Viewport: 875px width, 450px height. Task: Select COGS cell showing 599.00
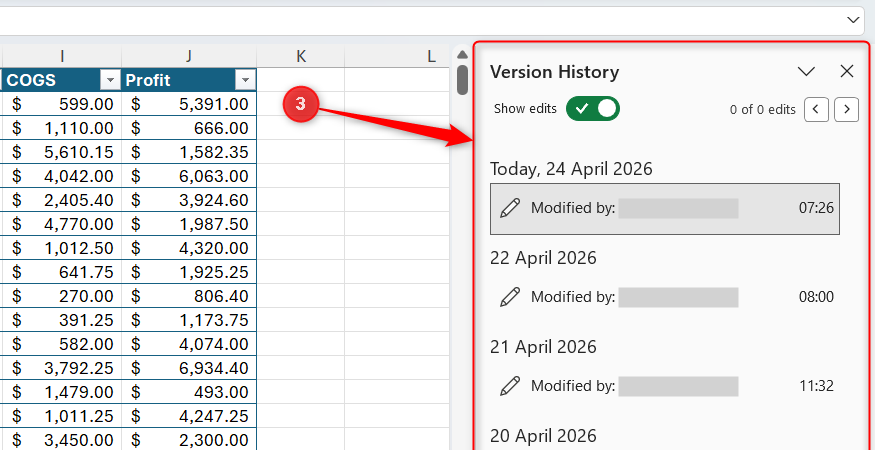(62, 104)
